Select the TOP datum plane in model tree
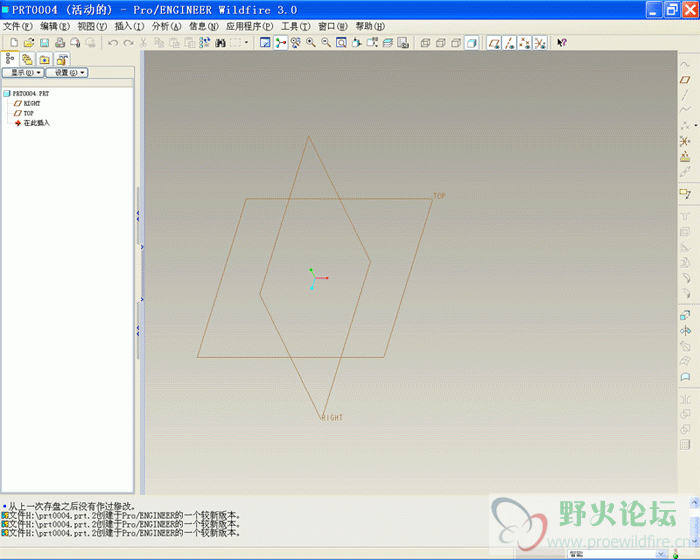 pyautogui.click(x=24, y=113)
